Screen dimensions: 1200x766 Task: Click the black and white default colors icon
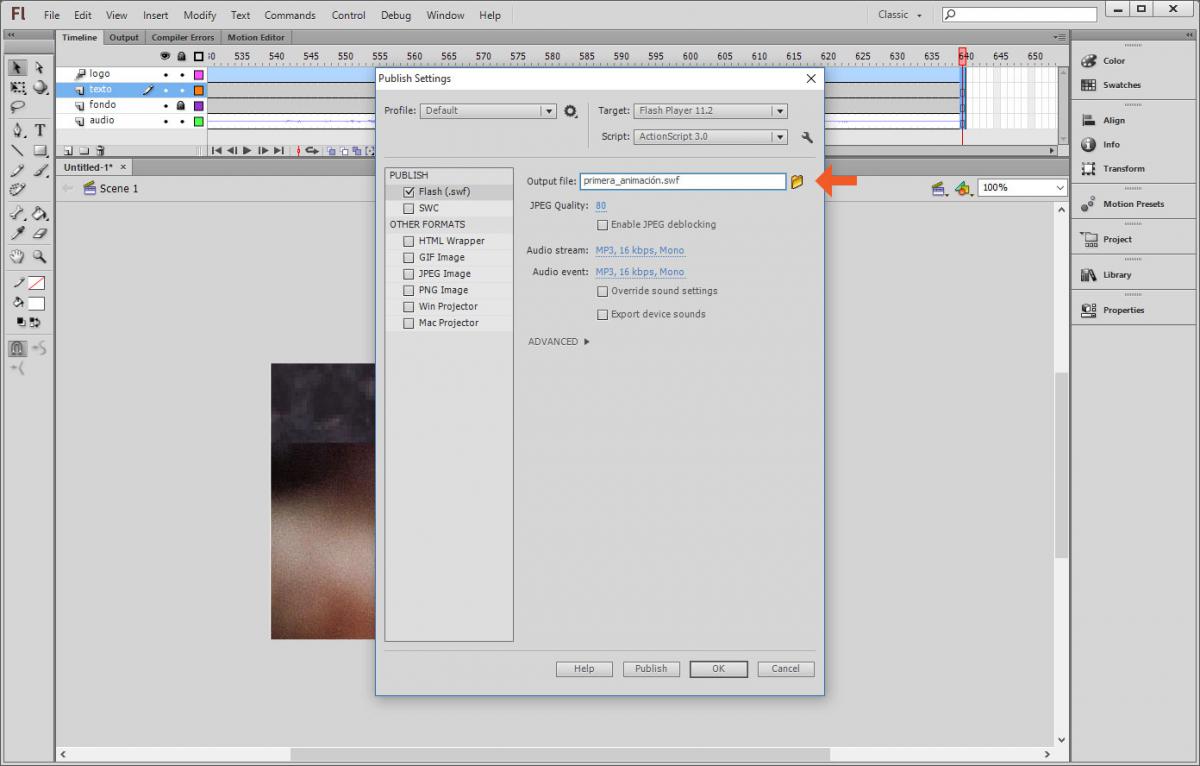click(x=21, y=322)
